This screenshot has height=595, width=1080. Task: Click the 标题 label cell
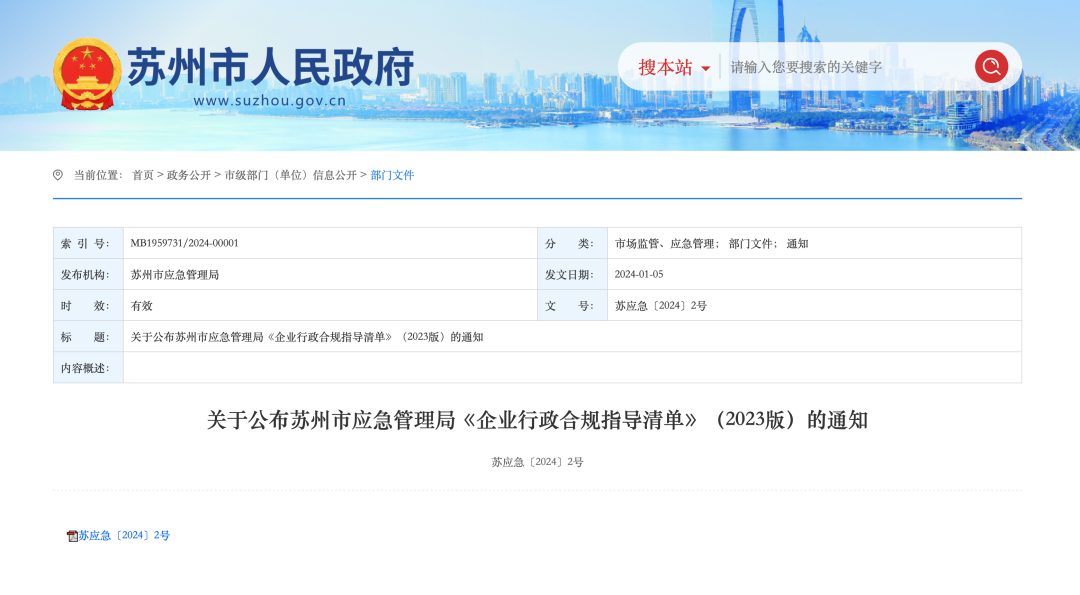[88, 337]
